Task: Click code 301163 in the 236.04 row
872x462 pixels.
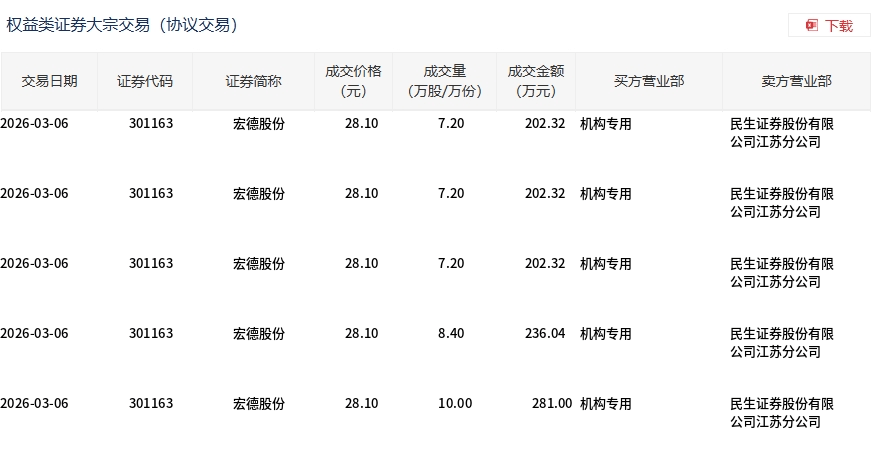Action: (x=151, y=334)
